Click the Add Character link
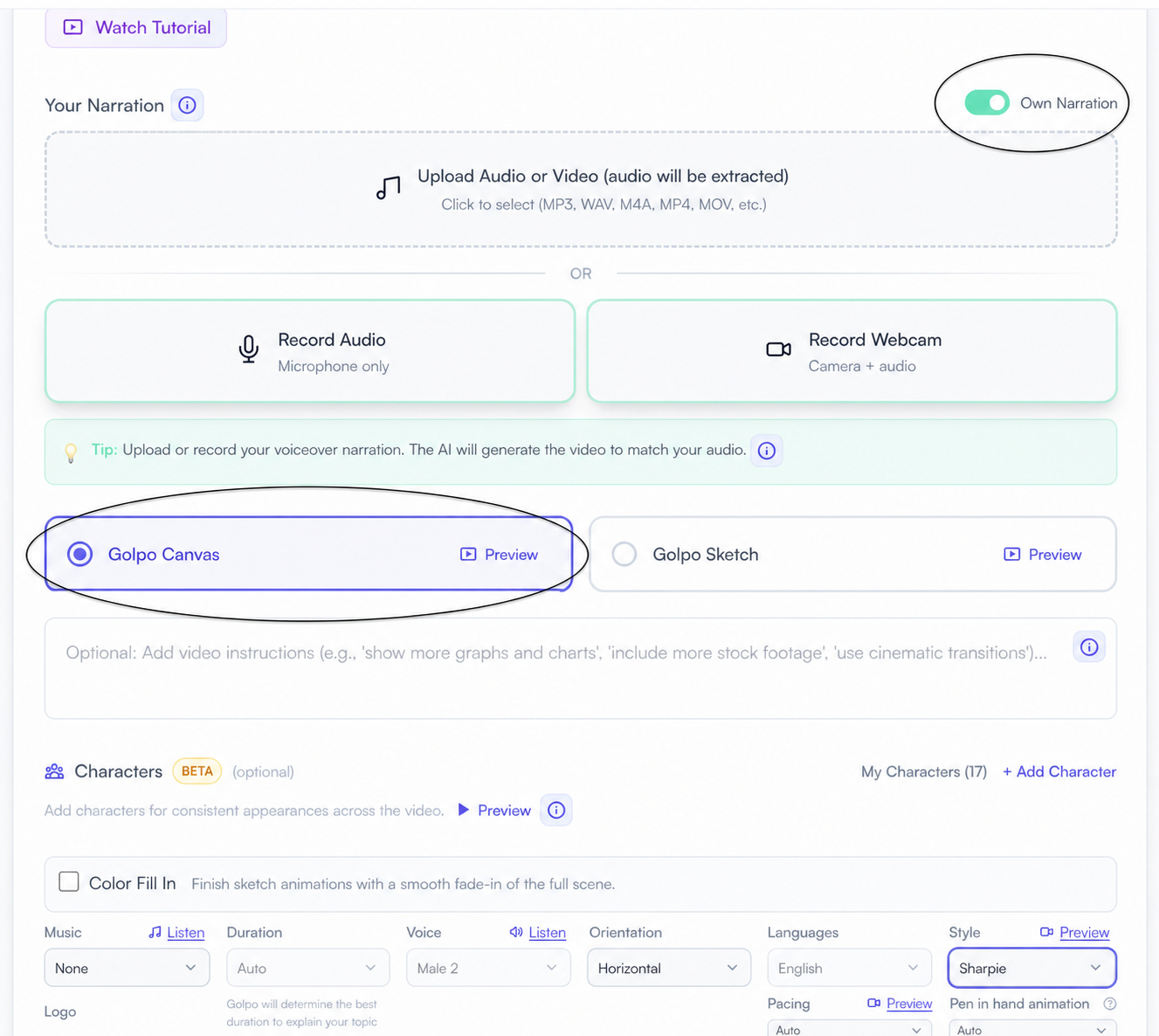The image size is (1159, 1036). click(x=1059, y=771)
